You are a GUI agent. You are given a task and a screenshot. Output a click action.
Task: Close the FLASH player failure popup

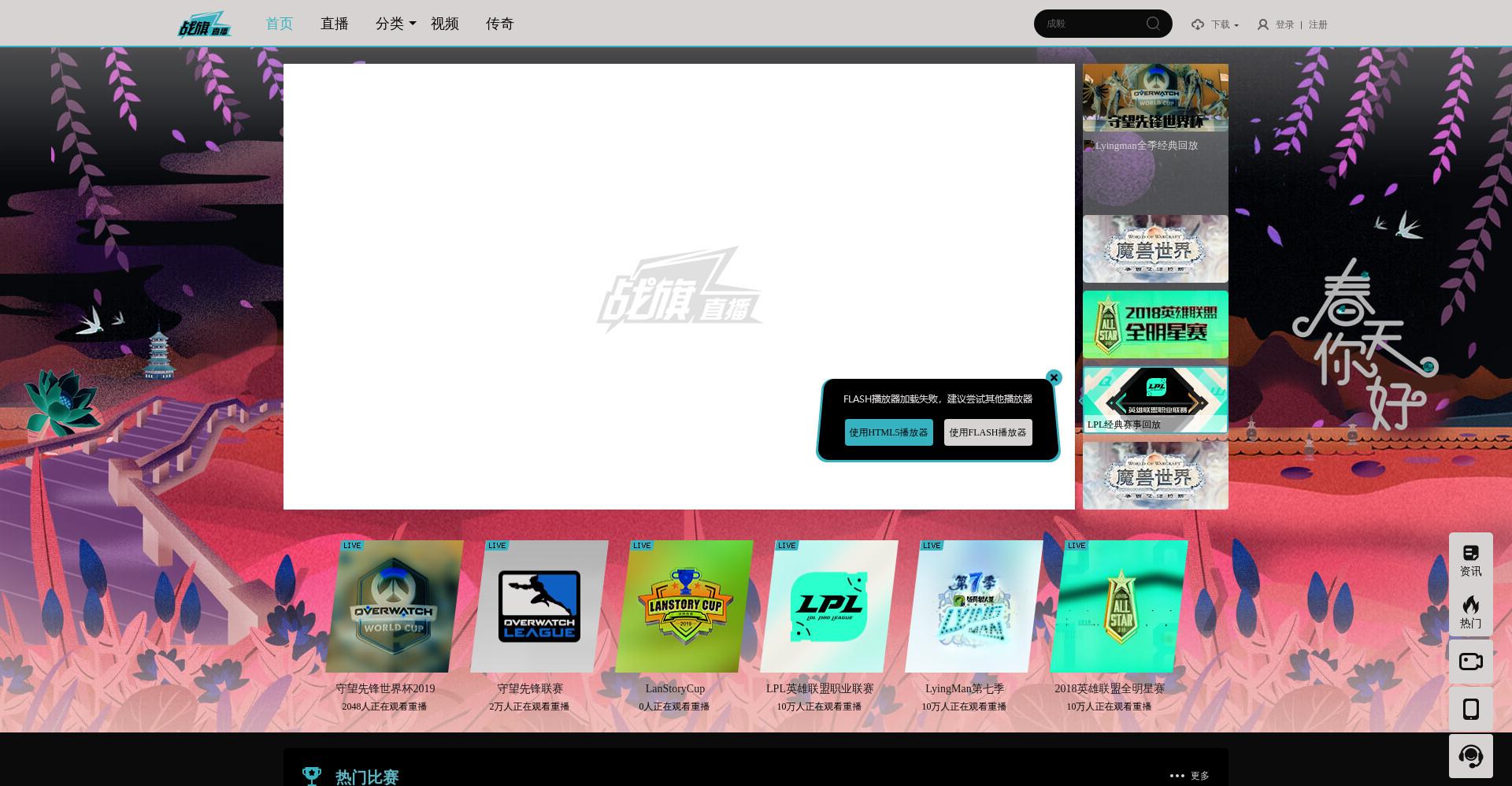(1054, 377)
